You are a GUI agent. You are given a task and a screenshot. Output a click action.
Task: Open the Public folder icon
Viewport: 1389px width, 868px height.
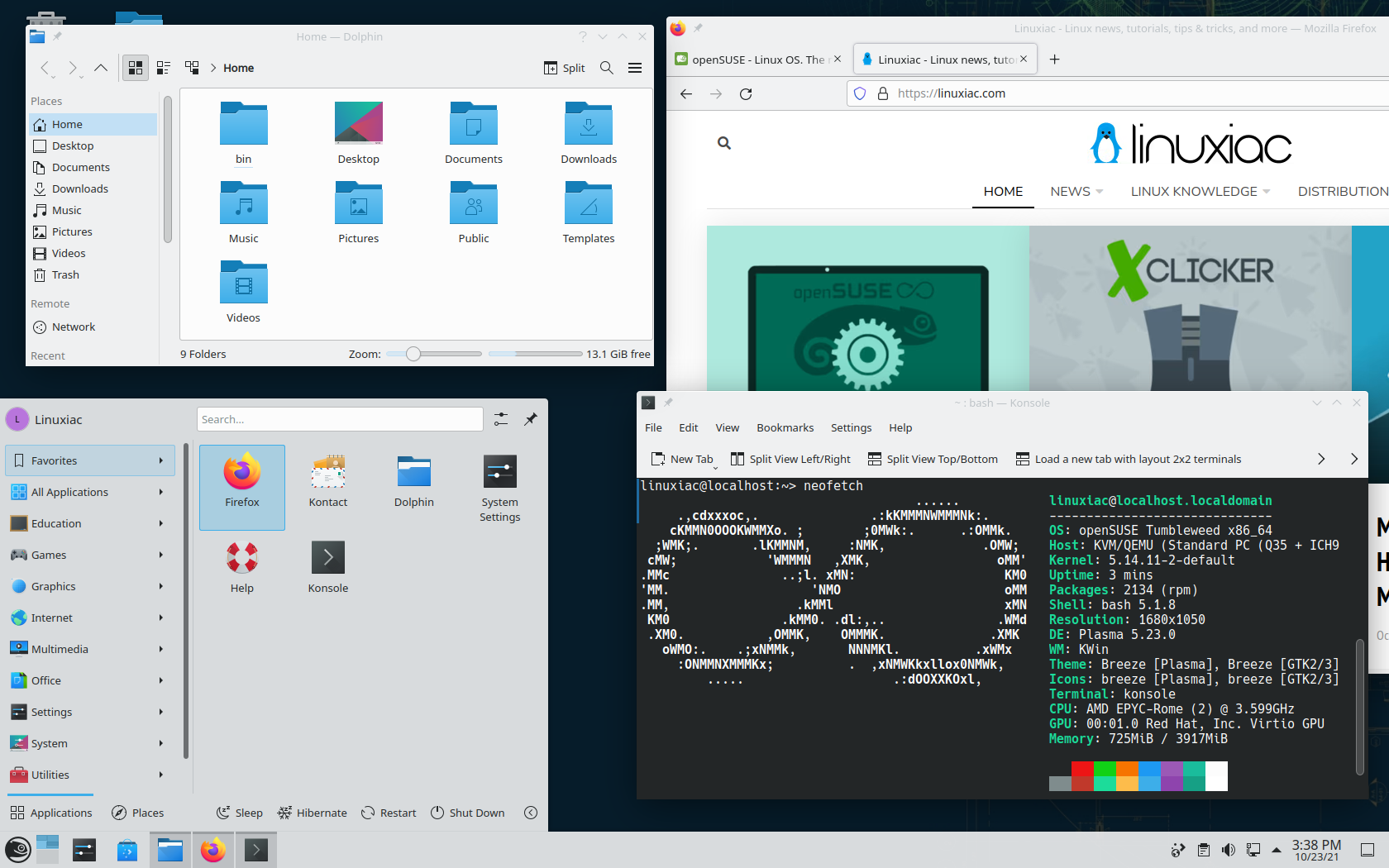474,213
